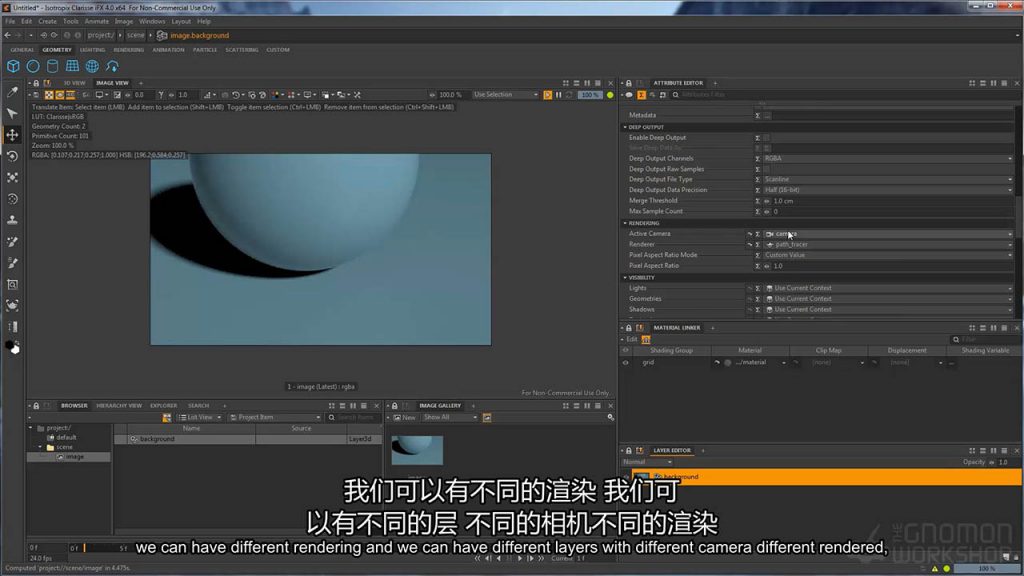Select the eyedropper tool in left toolbar

click(13, 92)
